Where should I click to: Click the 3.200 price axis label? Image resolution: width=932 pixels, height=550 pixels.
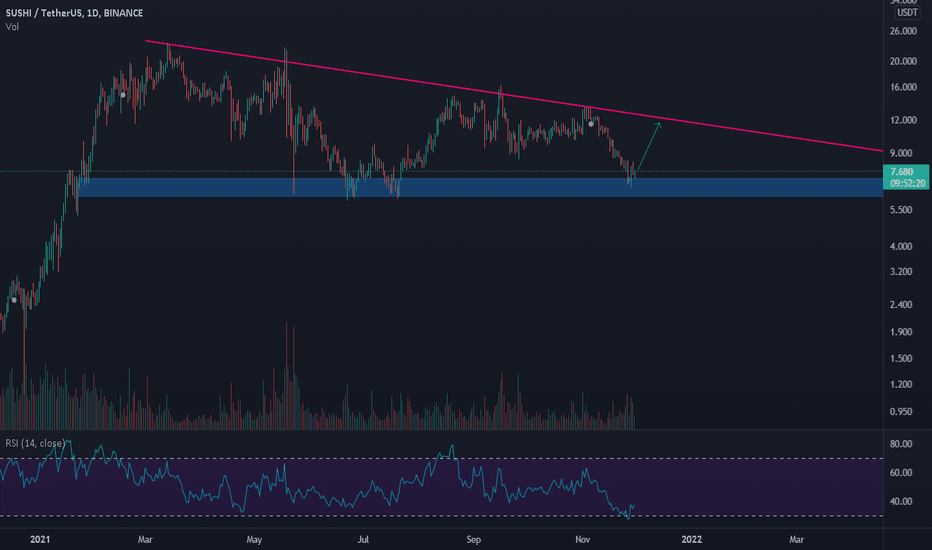(901, 272)
